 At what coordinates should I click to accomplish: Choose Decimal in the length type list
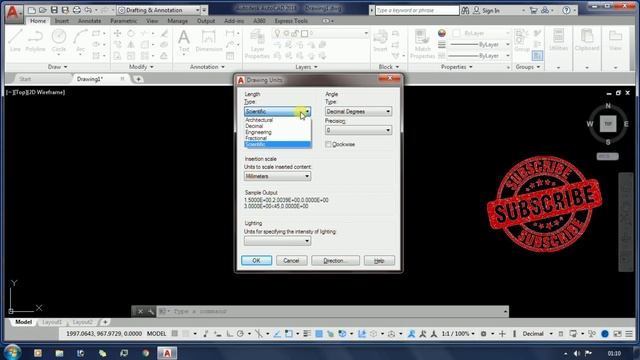pyautogui.click(x=278, y=126)
